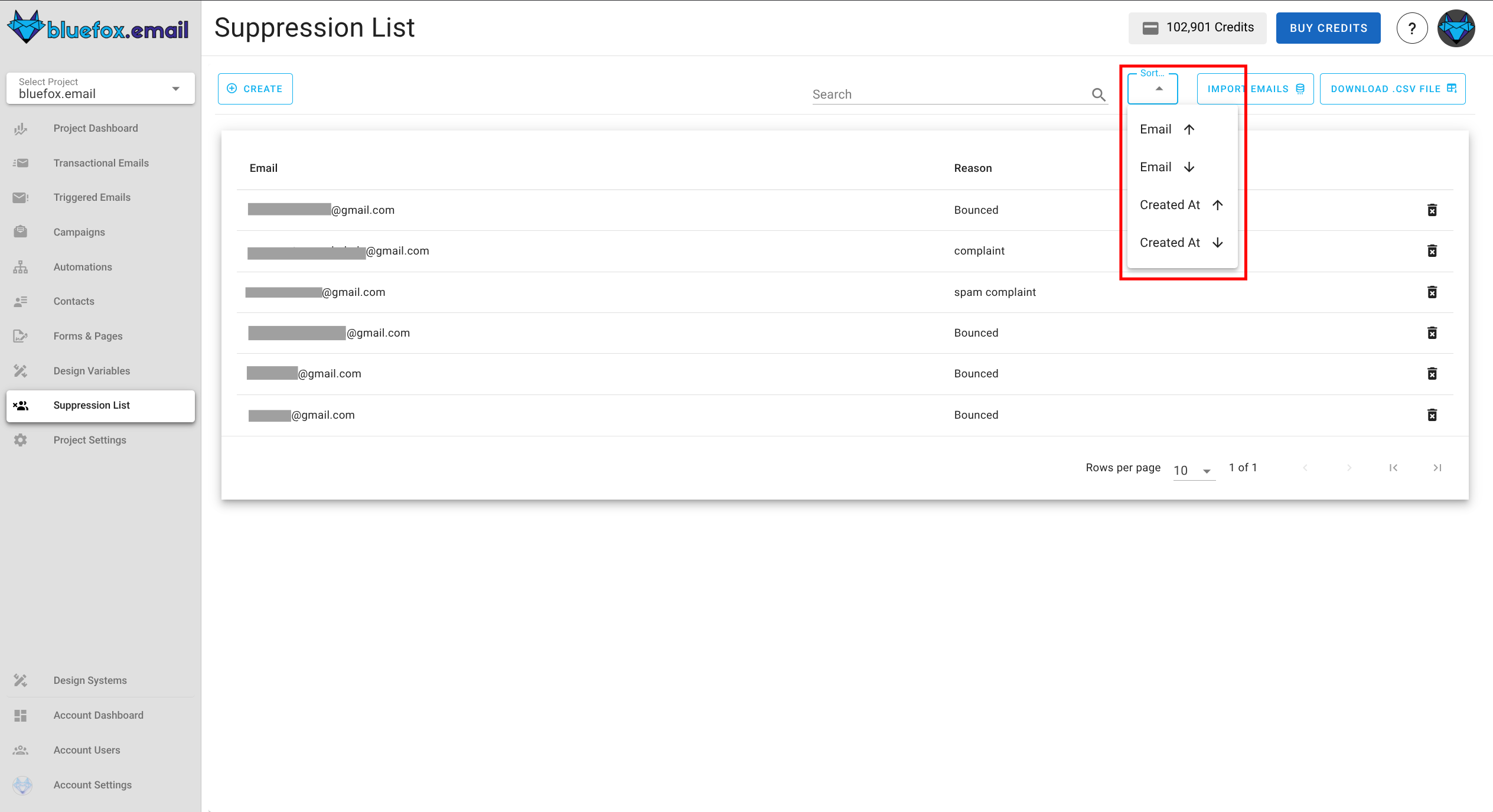The image size is (1493, 812).
Task: Click the Account Users sidebar icon
Action: [20, 750]
